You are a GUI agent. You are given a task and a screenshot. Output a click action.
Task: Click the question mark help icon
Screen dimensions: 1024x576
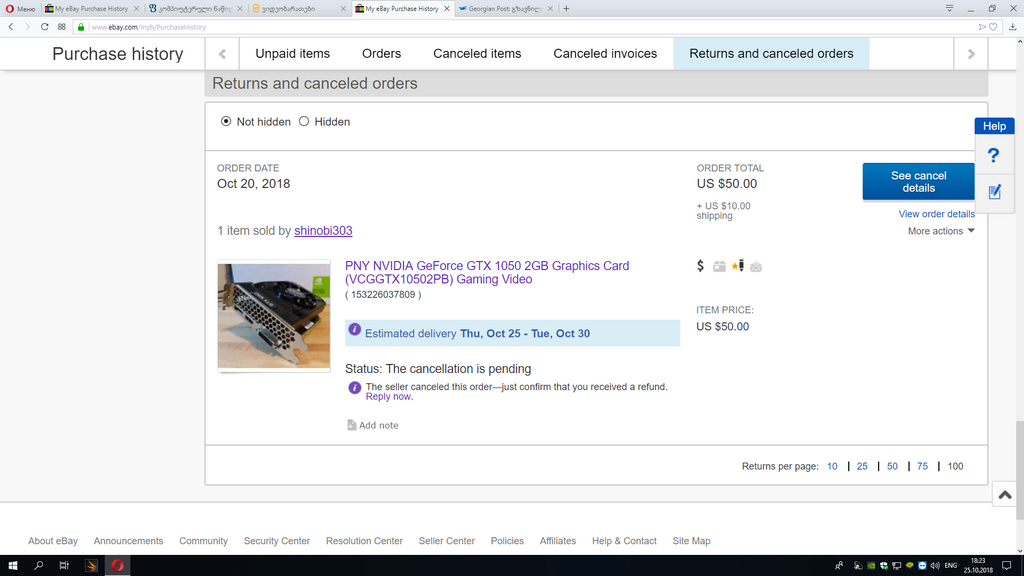tap(994, 155)
